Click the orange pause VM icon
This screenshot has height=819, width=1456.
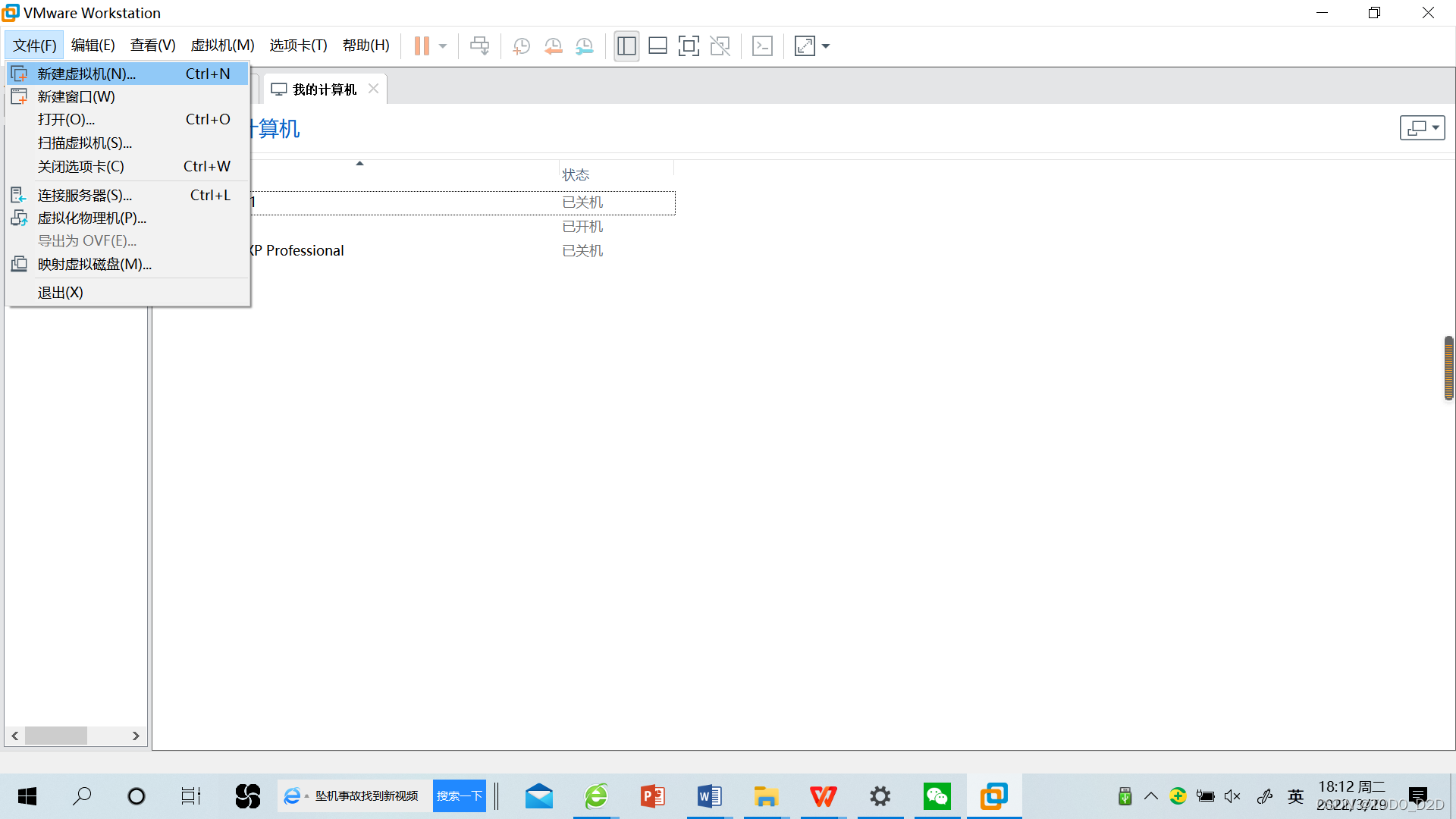[x=422, y=46]
